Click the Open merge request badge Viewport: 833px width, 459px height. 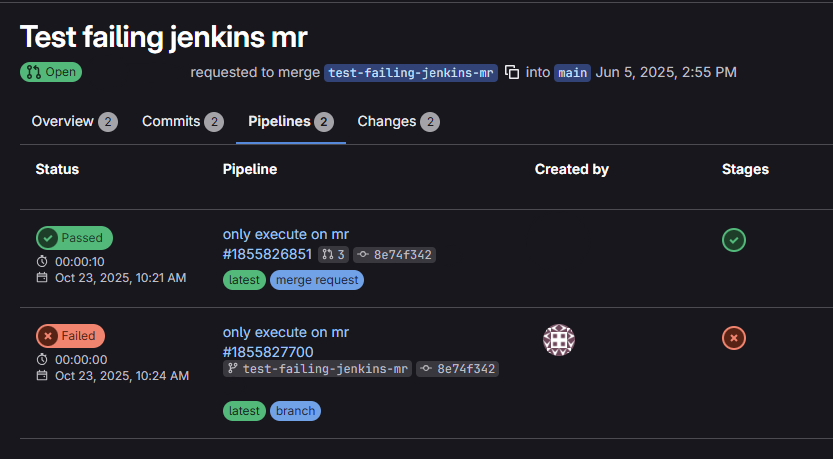point(51,72)
